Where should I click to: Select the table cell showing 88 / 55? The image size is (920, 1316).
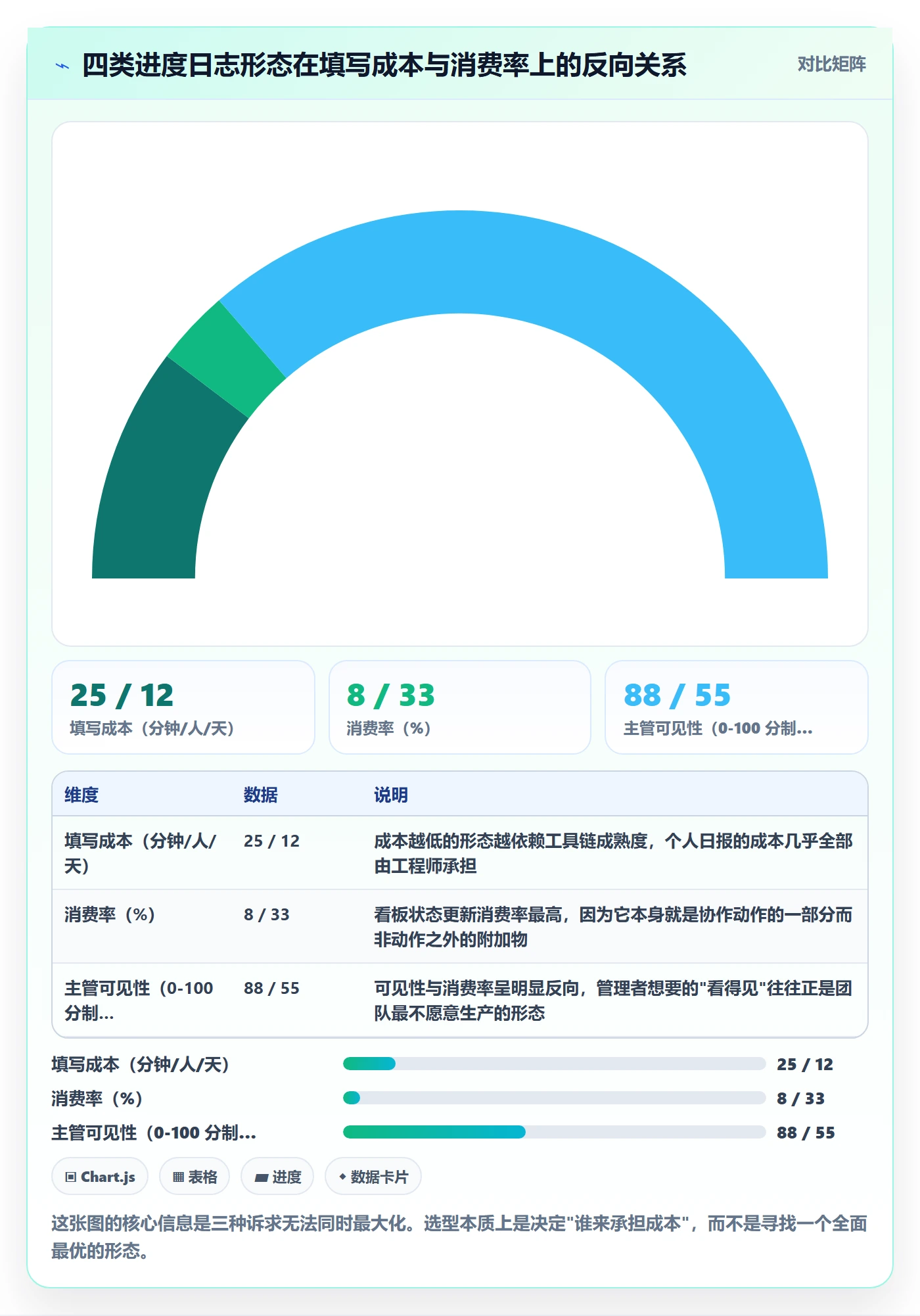click(271, 988)
